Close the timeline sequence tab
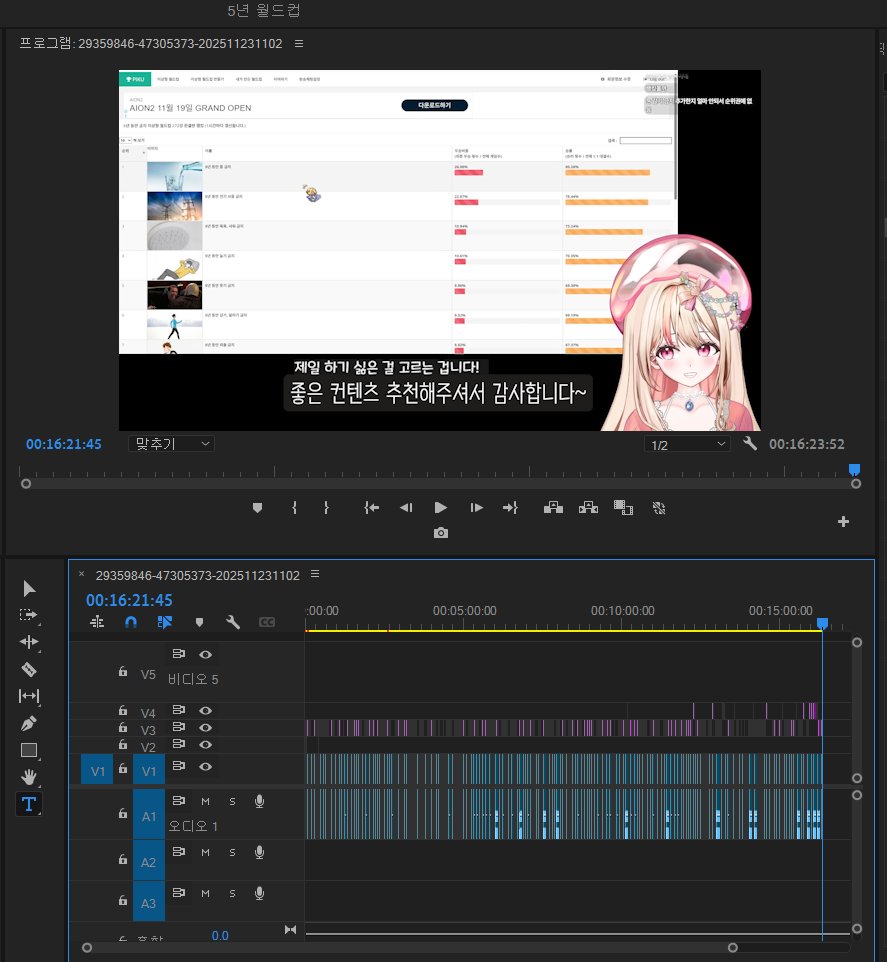This screenshot has width=887, height=962. click(81, 574)
